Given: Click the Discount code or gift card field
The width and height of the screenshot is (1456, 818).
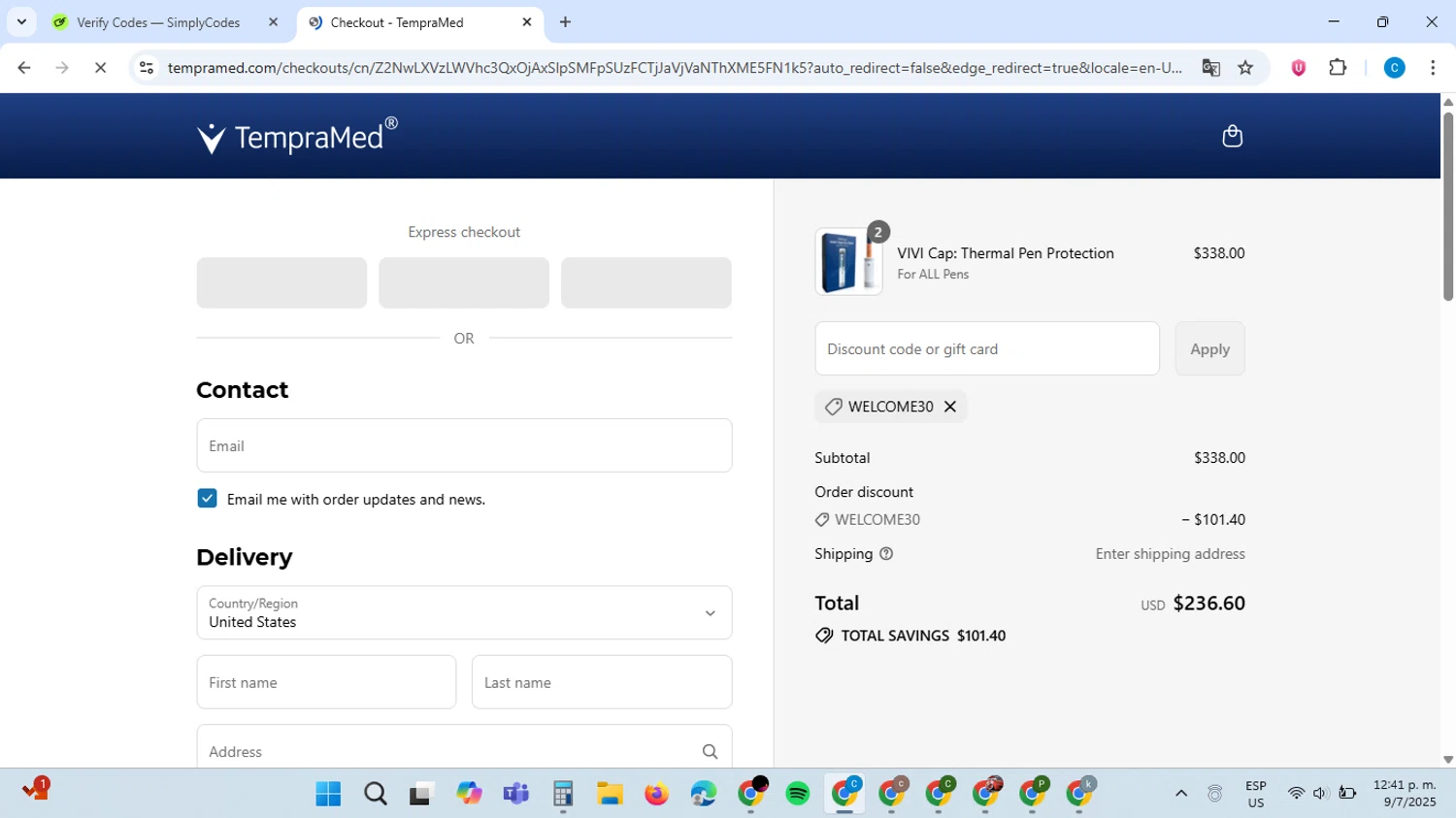Looking at the screenshot, I should [x=987, y=348].
